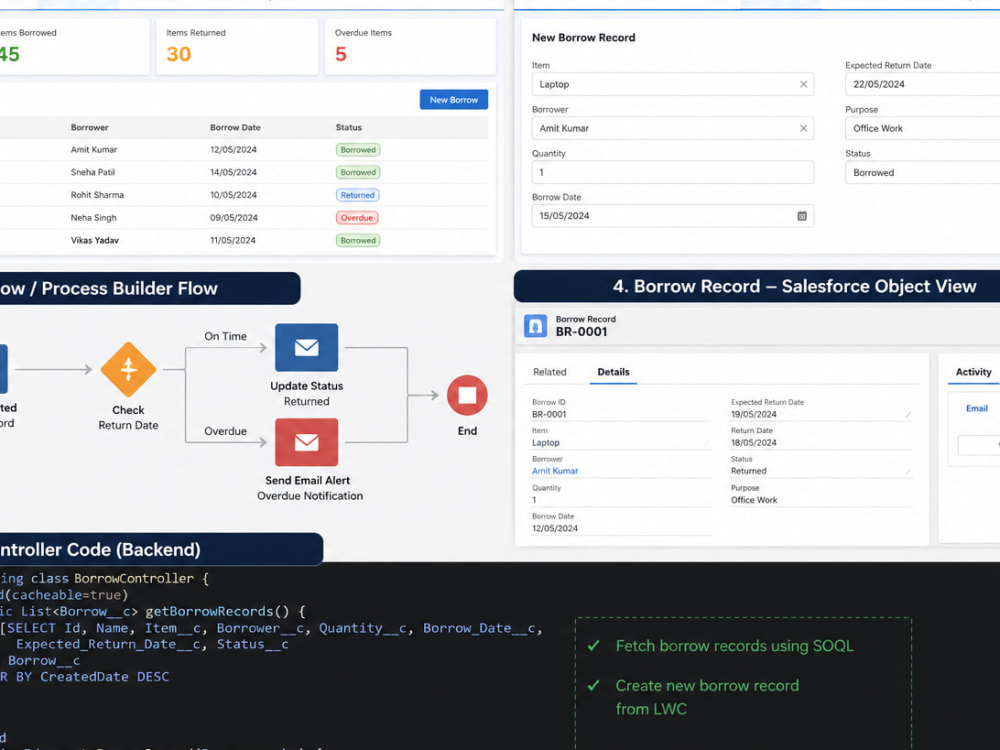
Task: Click the Items Returned card value 30
Action: (x=179, y=54)
